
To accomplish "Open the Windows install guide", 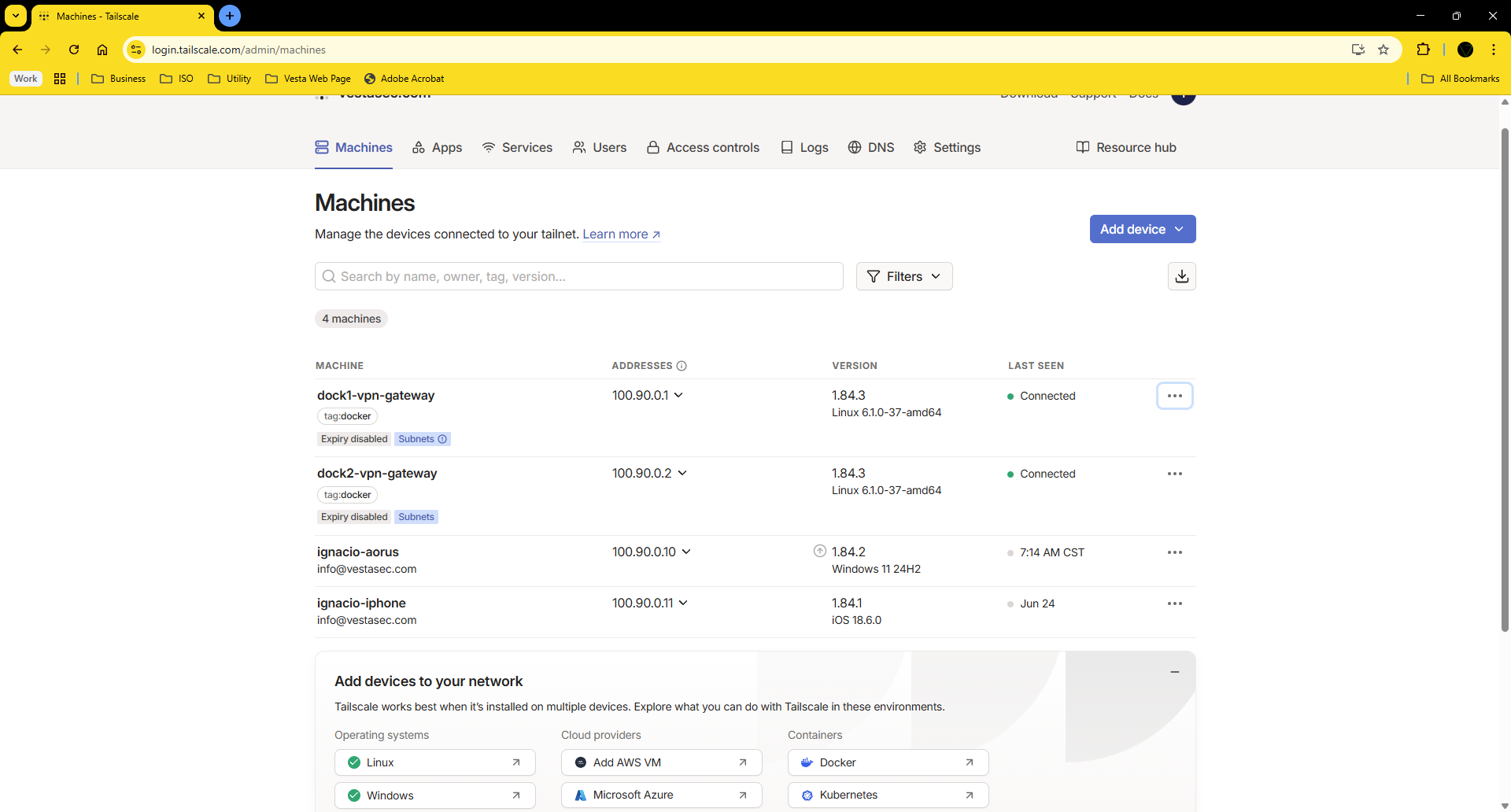I will 435,795.
